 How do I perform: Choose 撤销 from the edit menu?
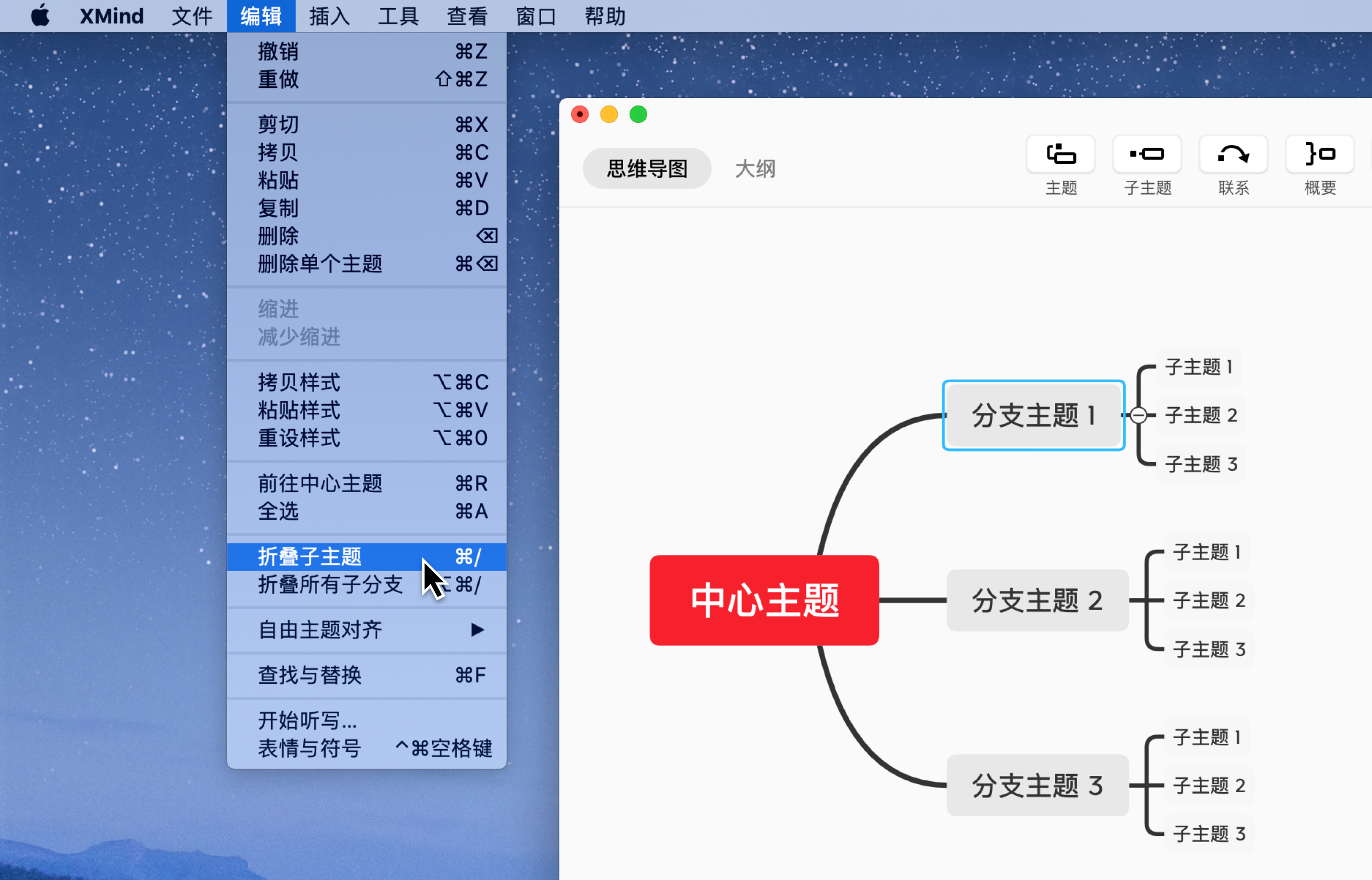click(367, 51)
